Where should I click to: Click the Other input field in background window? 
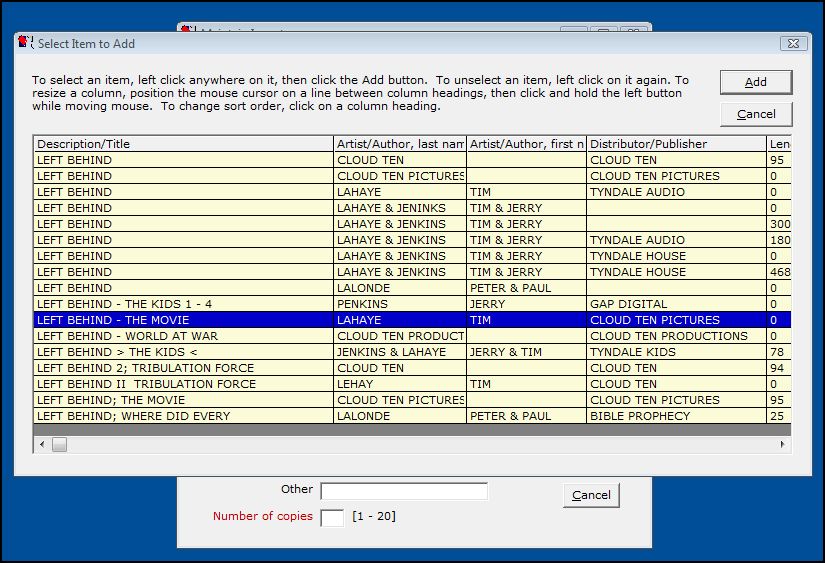click(x=404, y=491)
